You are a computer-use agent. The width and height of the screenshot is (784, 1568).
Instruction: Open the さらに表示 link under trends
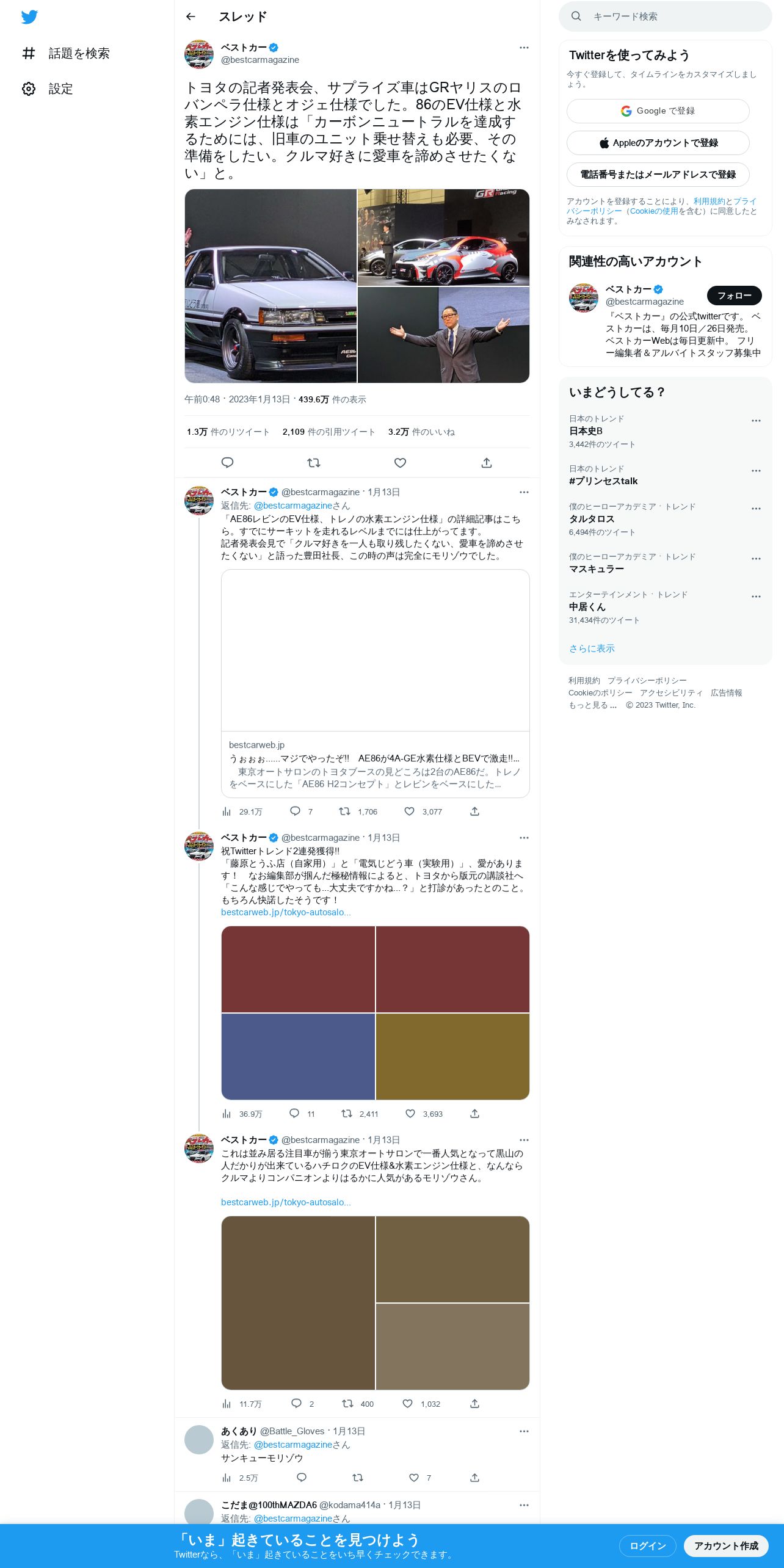[x=592, y=648]
